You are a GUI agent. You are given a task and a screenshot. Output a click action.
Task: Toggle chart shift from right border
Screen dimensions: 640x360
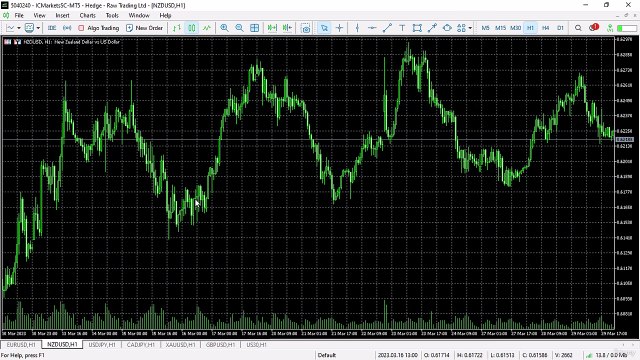(x=287, y=28)
